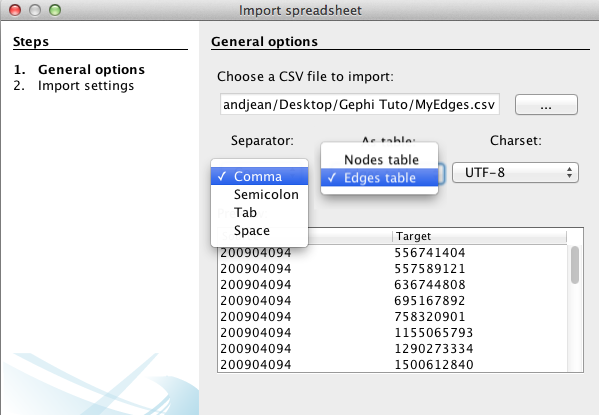Image resolution: width=599 pixels, height=415 pixels.
Task: Click the CSV file path field
Action: coord(359,104)
